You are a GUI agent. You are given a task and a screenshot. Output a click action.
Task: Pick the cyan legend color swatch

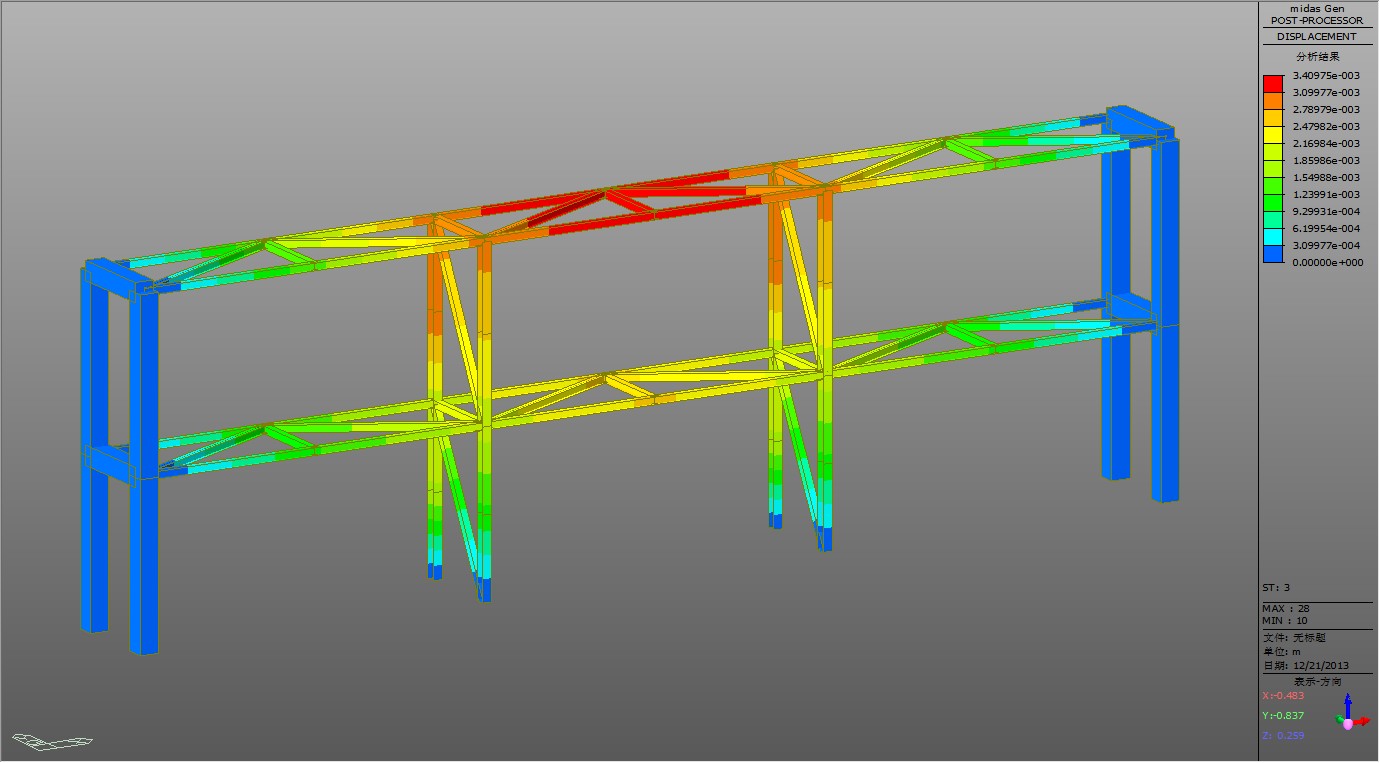pos(1273,237)
